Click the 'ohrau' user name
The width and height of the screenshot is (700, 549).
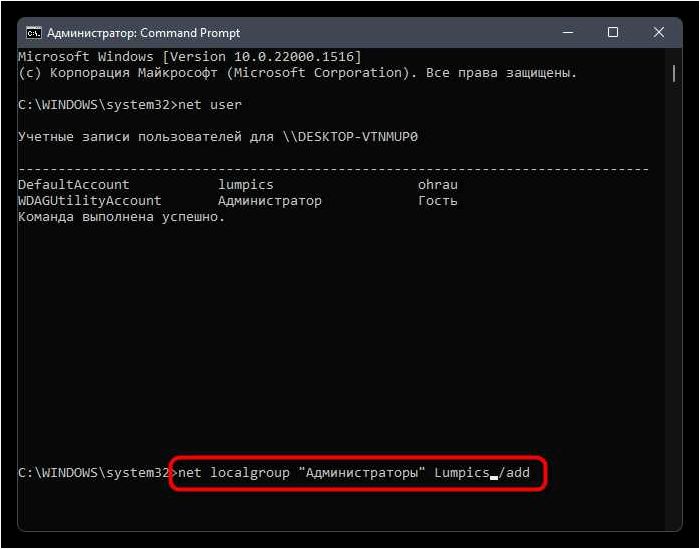pyautogui.click(x=438, y=184)
